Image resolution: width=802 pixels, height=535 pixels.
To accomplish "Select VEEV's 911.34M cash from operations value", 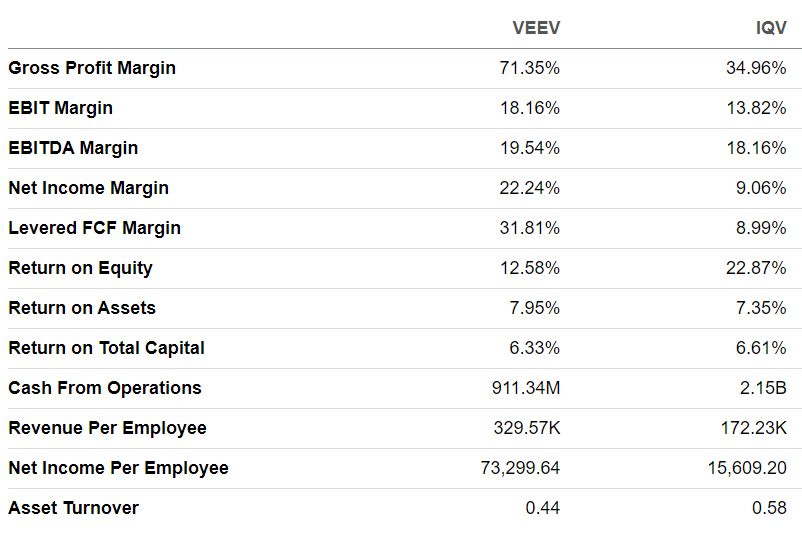I will (522, 388).
